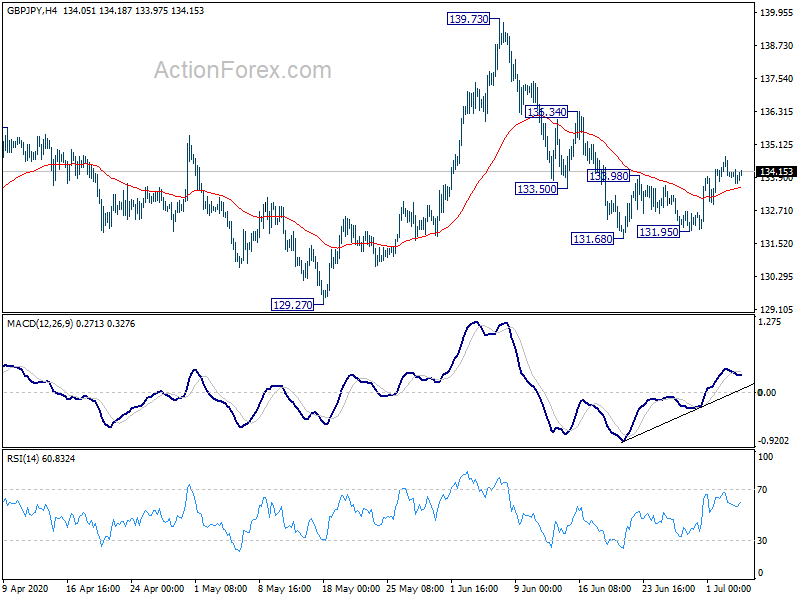Click the 136.340 price label
The width and height of the screenshot is (800, 600).
point(546,112)
